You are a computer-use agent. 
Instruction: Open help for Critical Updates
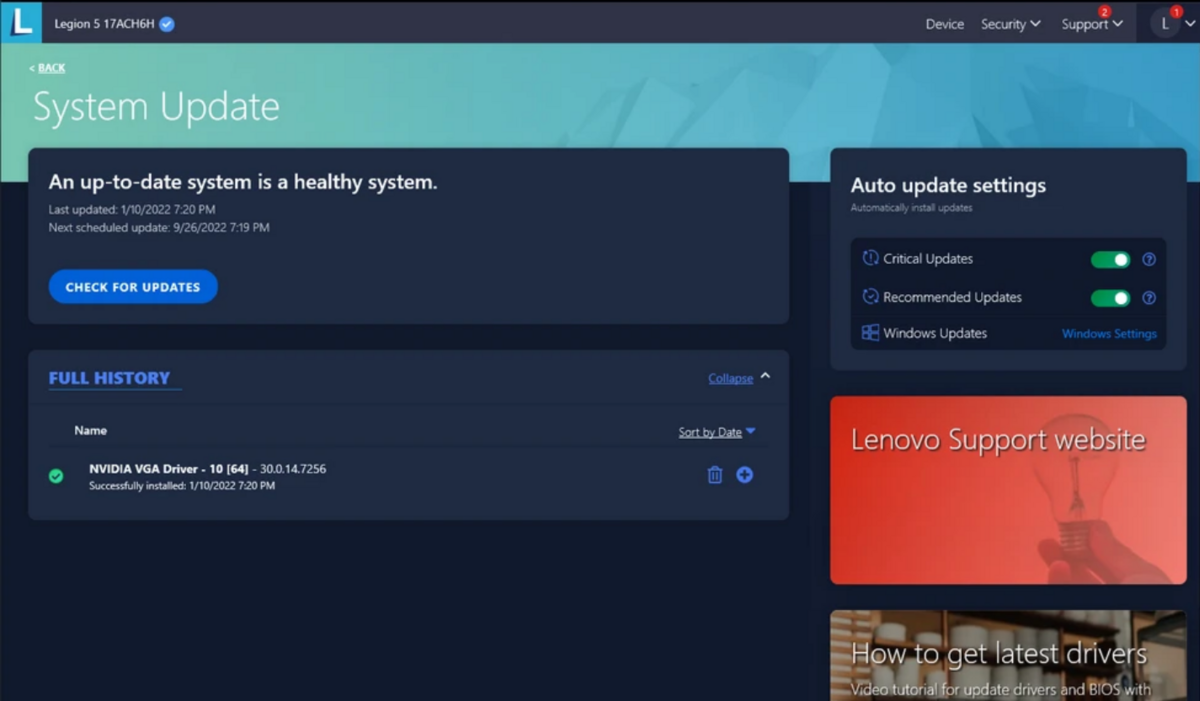[1149, 259]
